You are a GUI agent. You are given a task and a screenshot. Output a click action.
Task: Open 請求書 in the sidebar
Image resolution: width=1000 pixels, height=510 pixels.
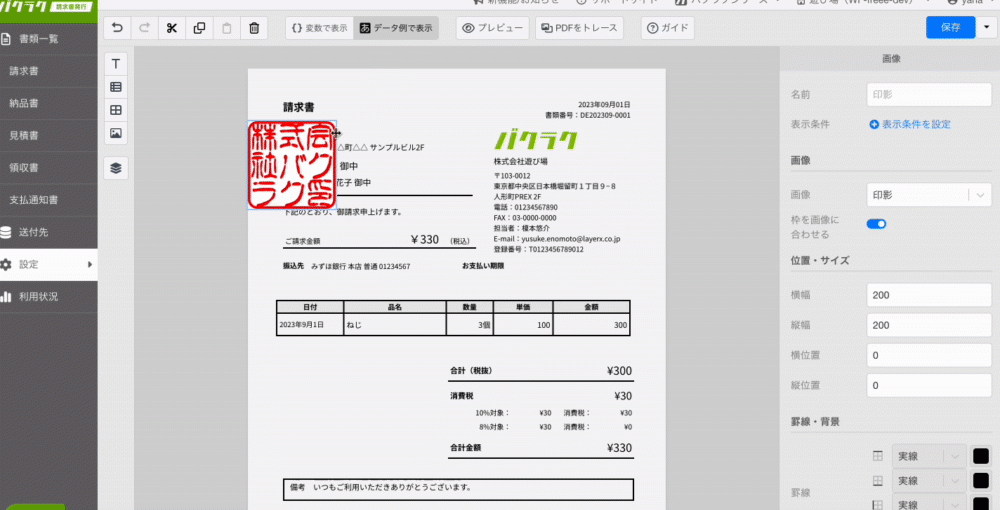point(48,71)
